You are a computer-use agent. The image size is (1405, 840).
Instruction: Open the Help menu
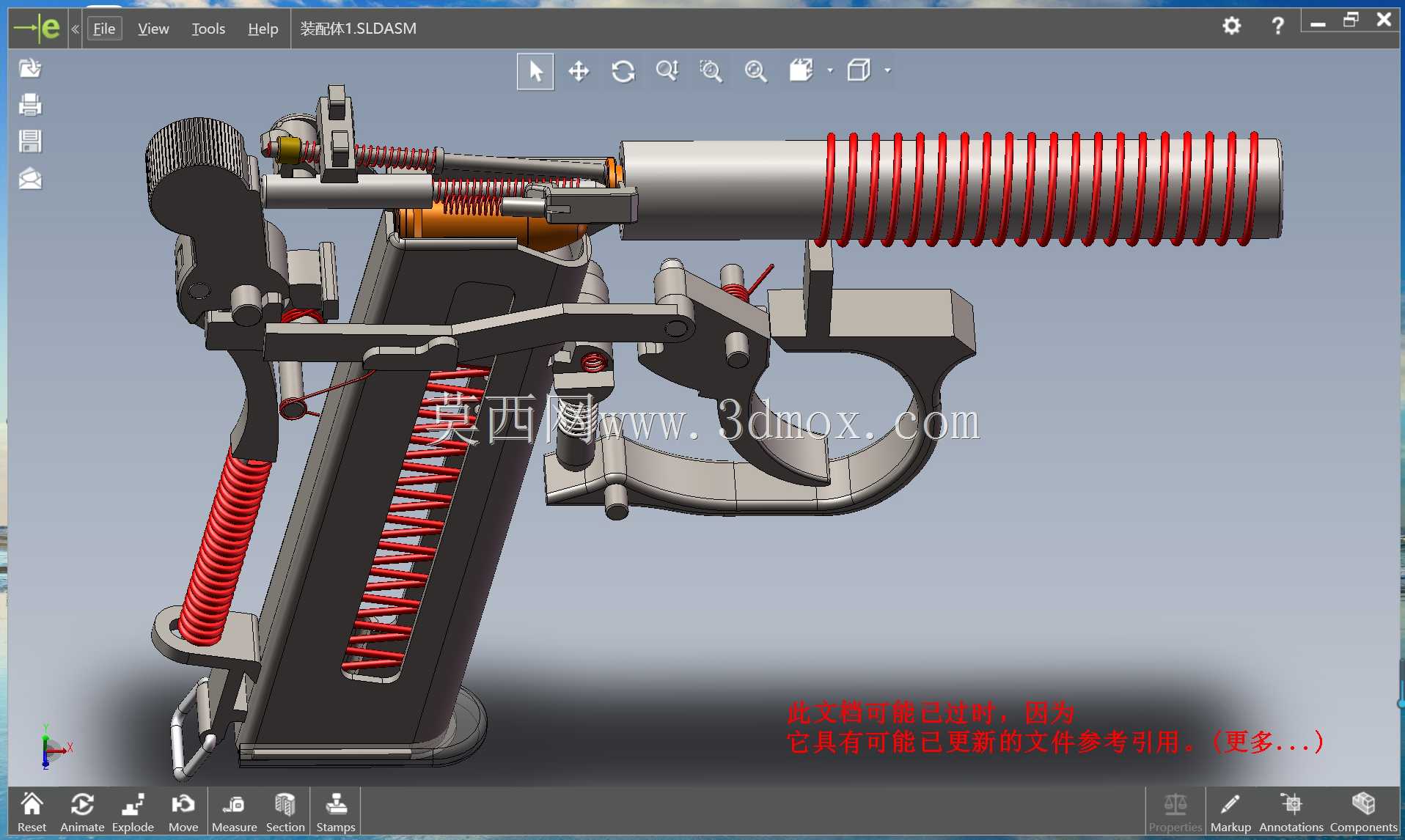coord(263,29)
